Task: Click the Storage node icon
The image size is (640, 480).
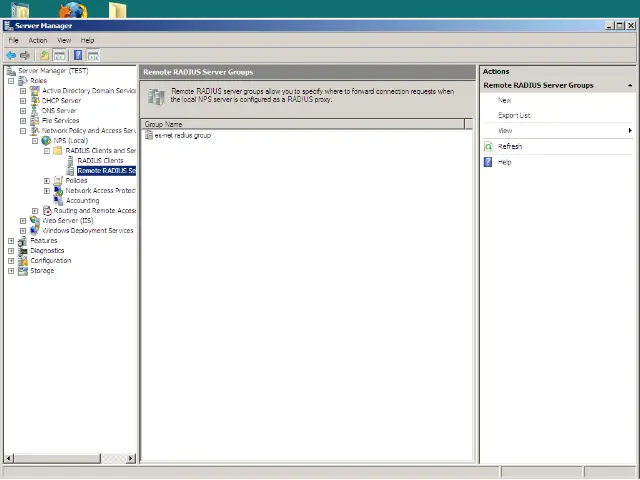Action: [23, 271]
